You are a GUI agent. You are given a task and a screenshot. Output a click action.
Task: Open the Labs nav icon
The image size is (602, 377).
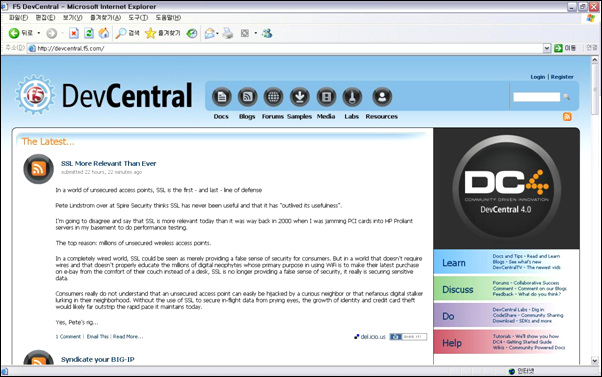[x=352, y=97]
